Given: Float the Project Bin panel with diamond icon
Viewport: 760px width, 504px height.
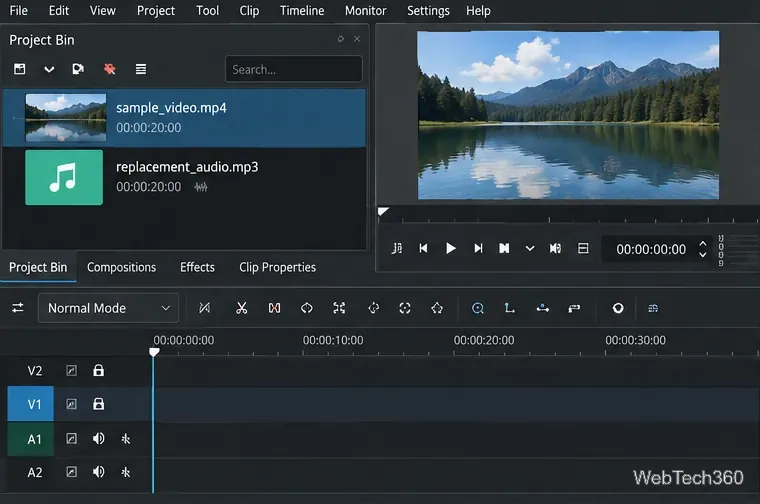Looking at the screenshot, I should point(341,39).
